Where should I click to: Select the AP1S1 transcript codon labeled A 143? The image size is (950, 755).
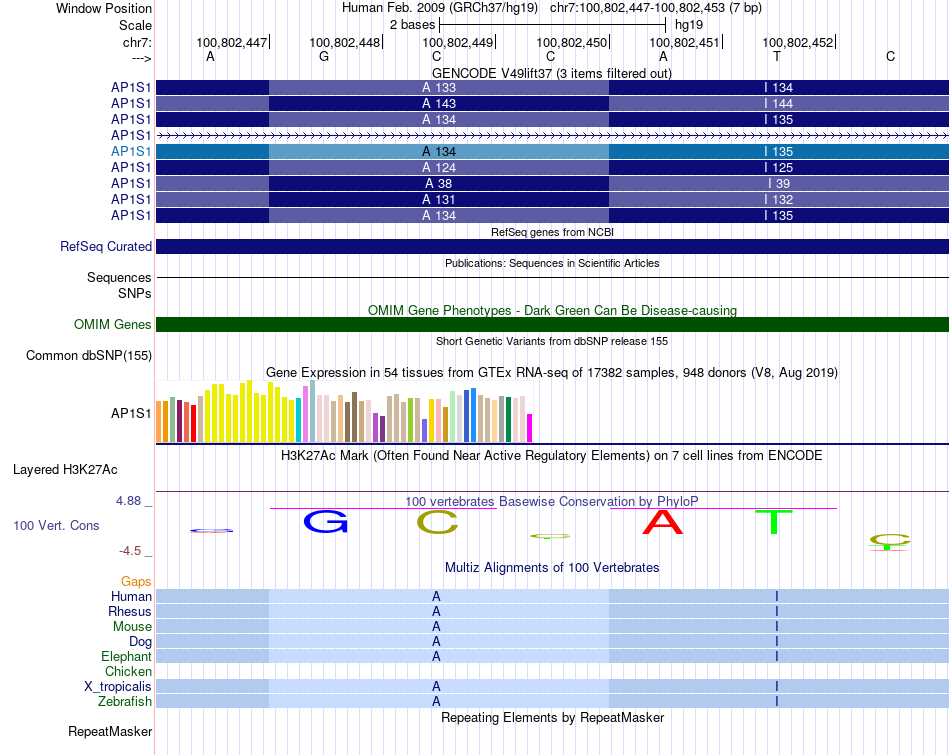tap(439, 104)
